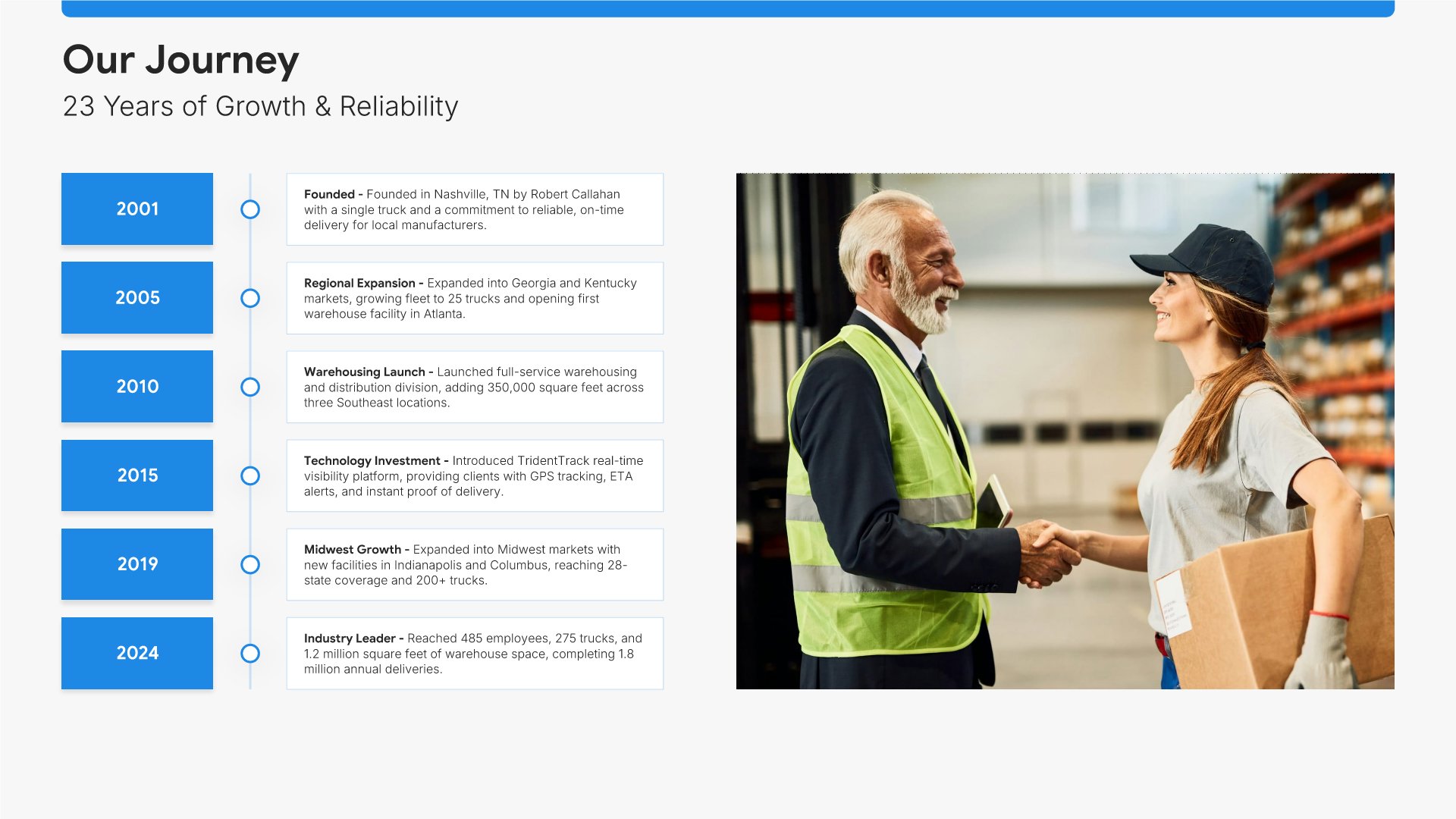Click the 2010 timeline circle marker
Screen dimensions: 1456x819
(250, 387)
